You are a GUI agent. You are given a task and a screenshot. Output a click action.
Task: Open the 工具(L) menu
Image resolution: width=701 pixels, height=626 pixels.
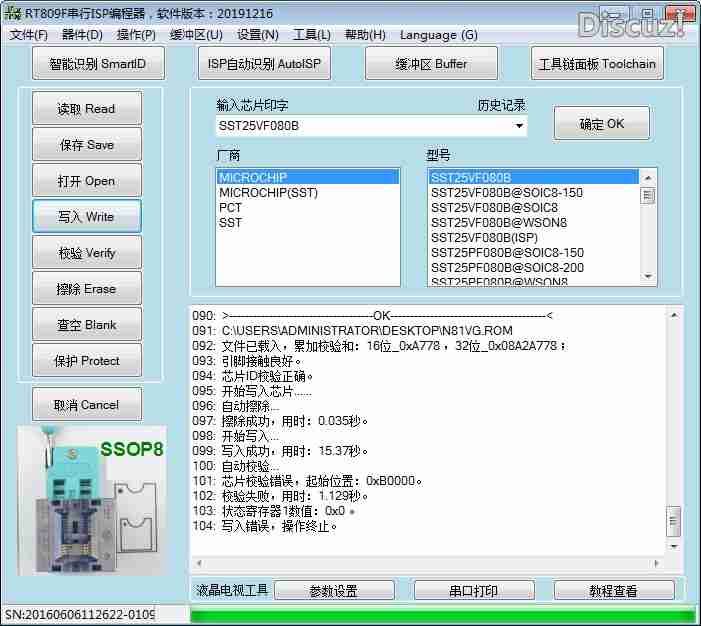click(312, 35)
